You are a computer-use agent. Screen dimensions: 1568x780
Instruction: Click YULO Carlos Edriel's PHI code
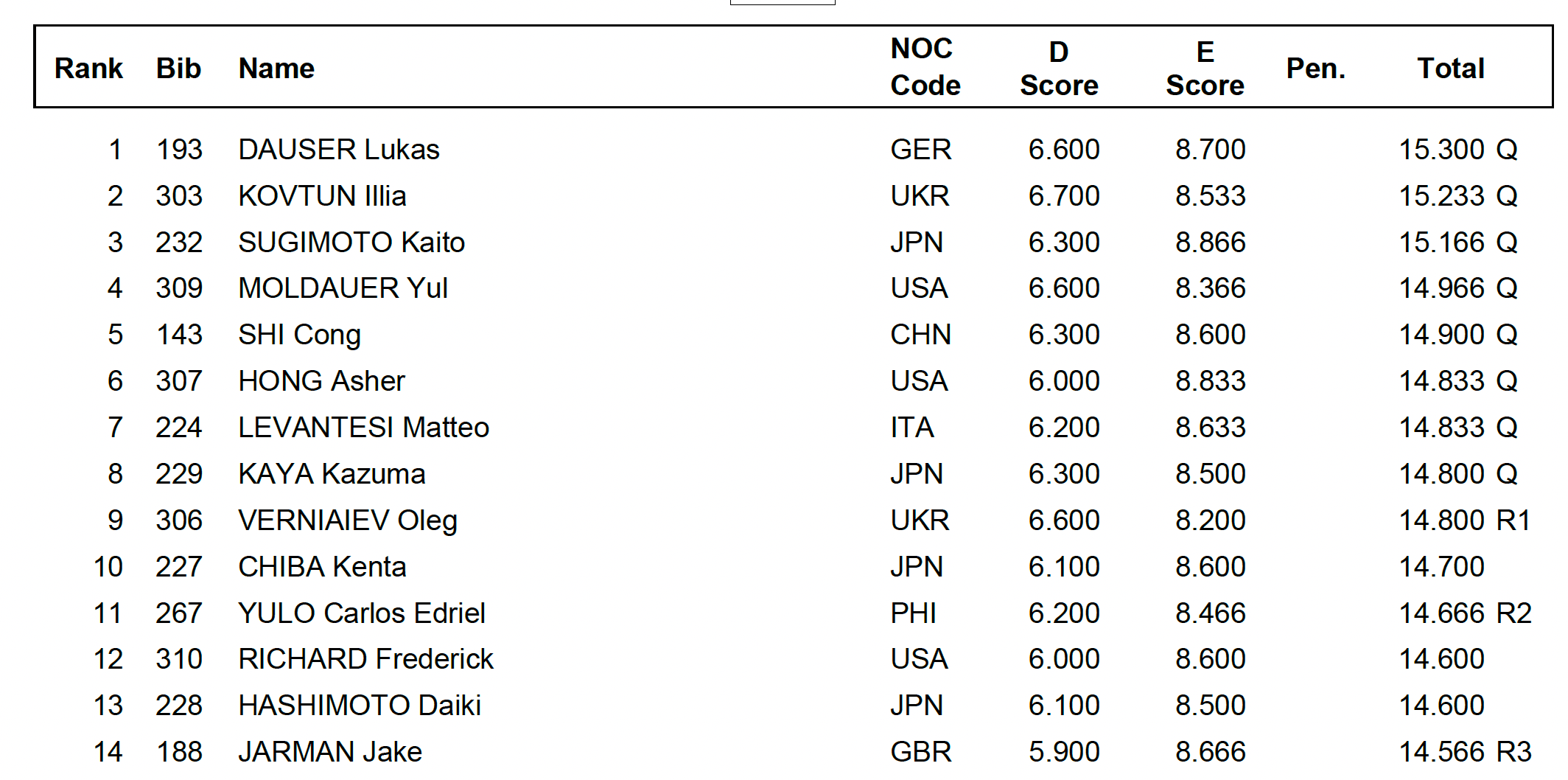coord(913,613)
